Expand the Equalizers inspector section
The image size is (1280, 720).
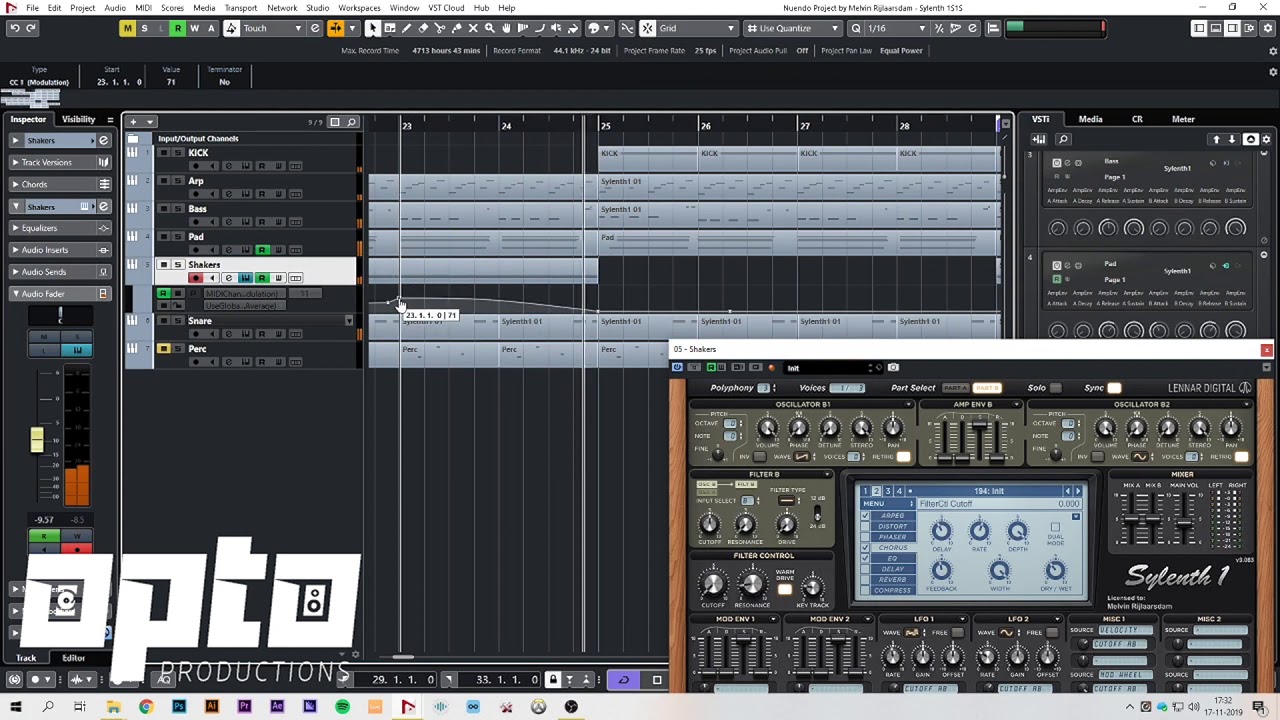point(58,228)
